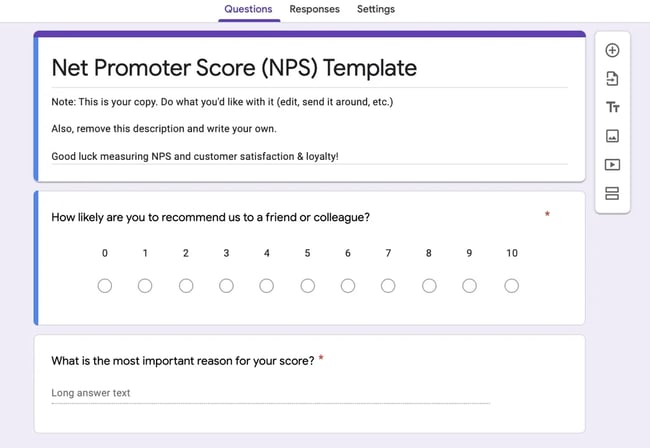
Task: Mark rating 3 on the scale
Action: coord(226,286)
